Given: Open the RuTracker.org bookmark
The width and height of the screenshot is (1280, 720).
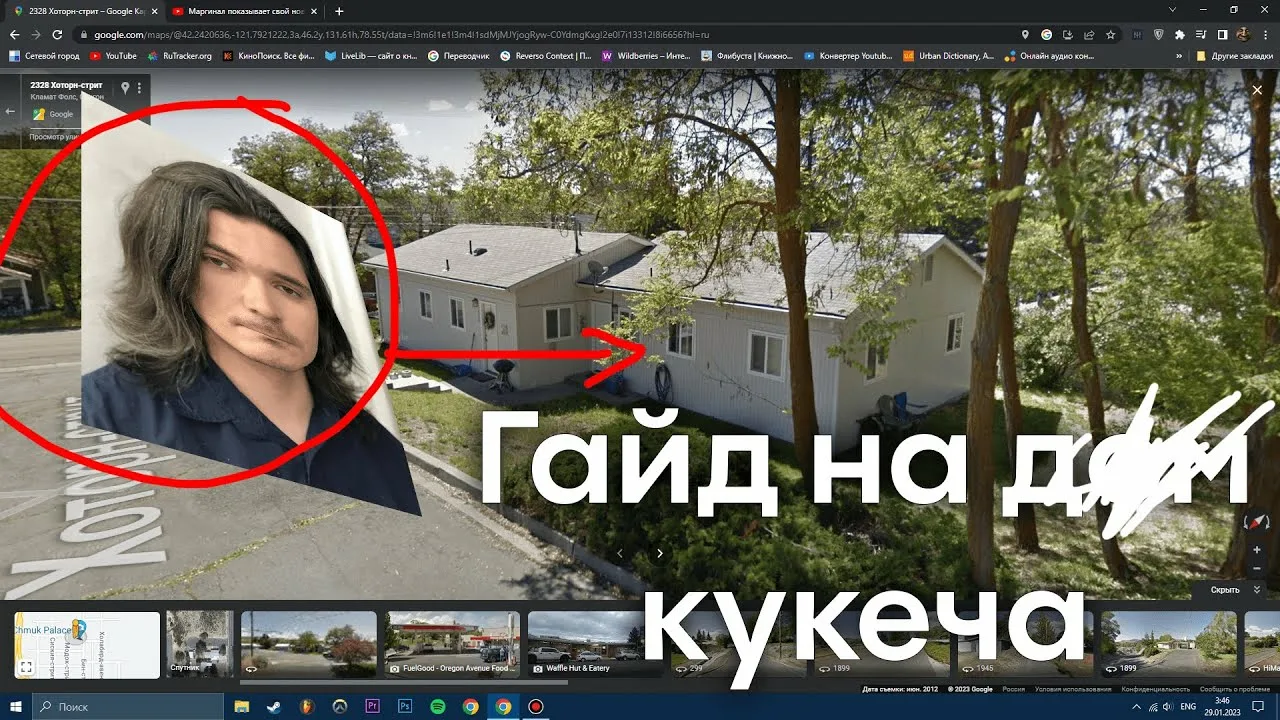Looking at the screenshot, I should 179,56.
